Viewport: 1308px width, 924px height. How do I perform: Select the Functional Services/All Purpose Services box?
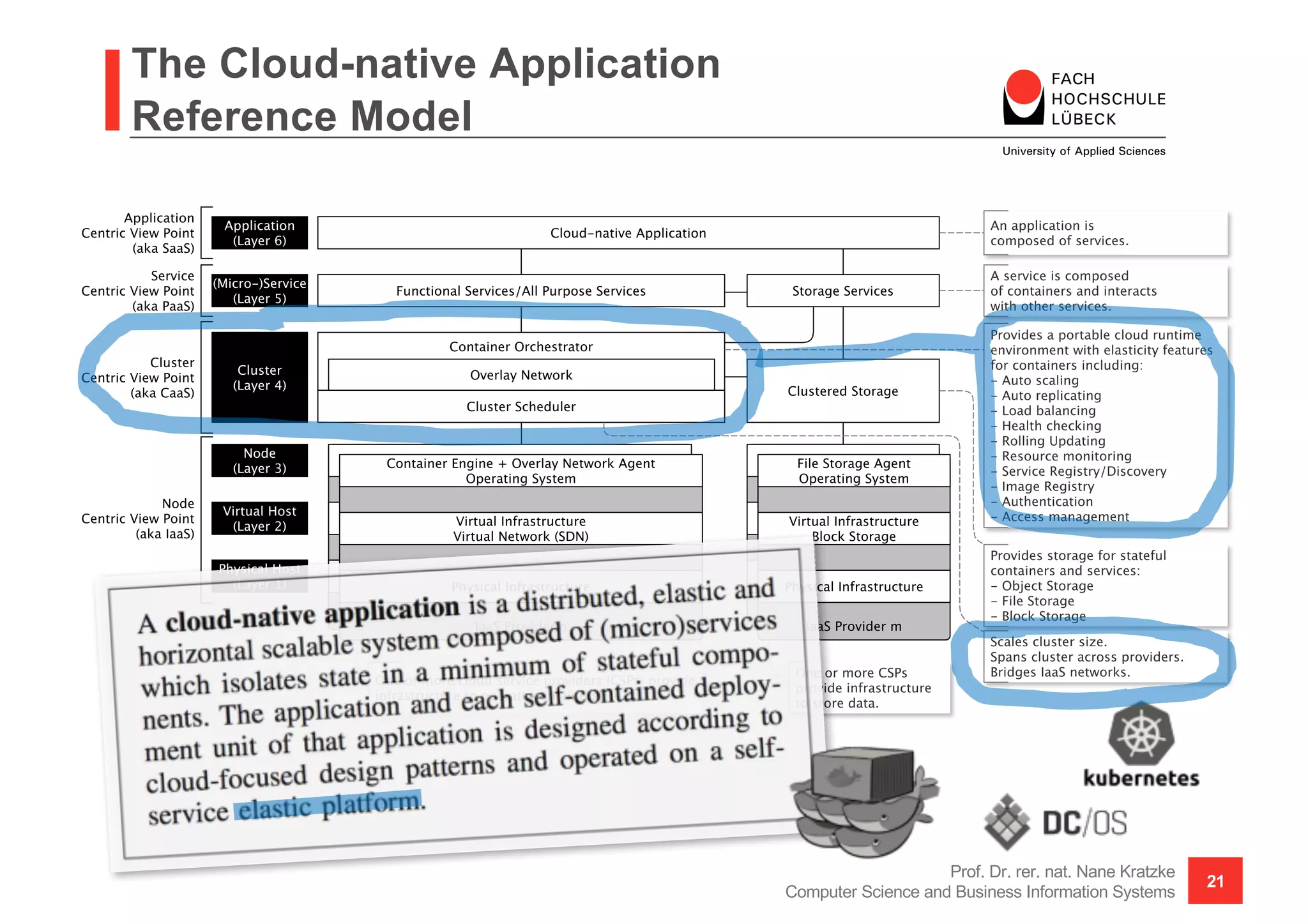tap(521, 291)
